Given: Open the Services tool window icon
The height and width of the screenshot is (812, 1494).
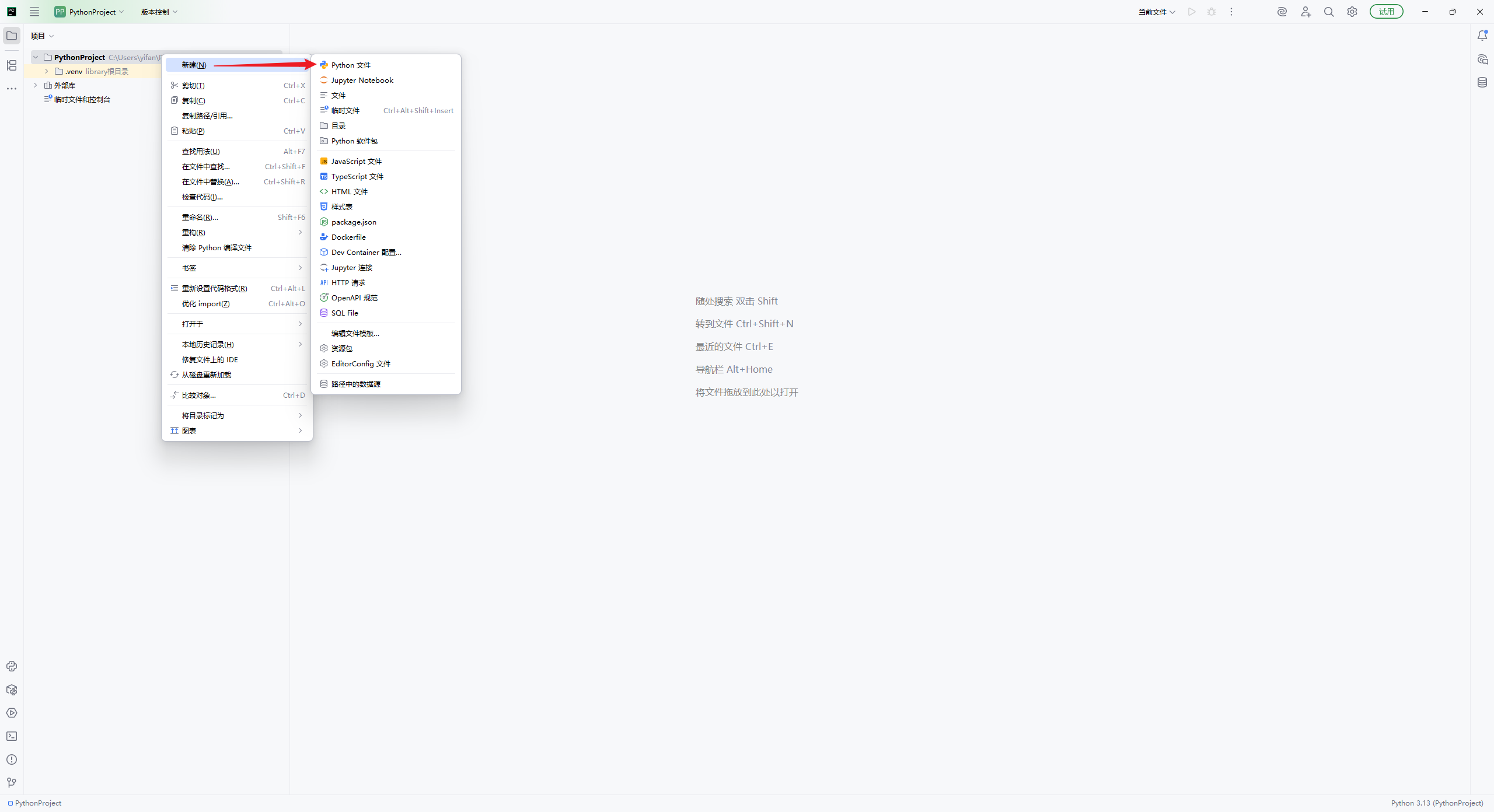Looking at the screenshot, I should (x=12, y=713).
